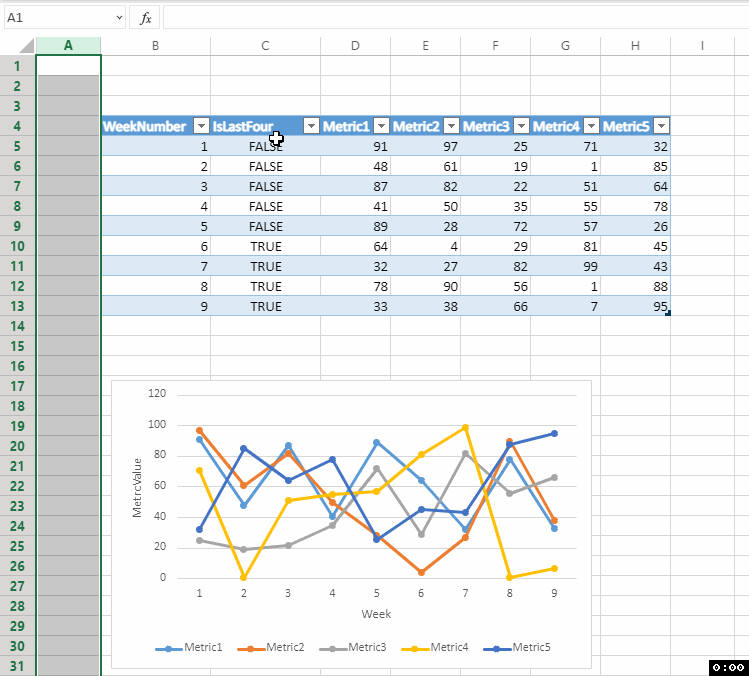Click the orange Metric2 point at week 6
This screenshot has height=676, width=749.
click(x=421, y=572)
